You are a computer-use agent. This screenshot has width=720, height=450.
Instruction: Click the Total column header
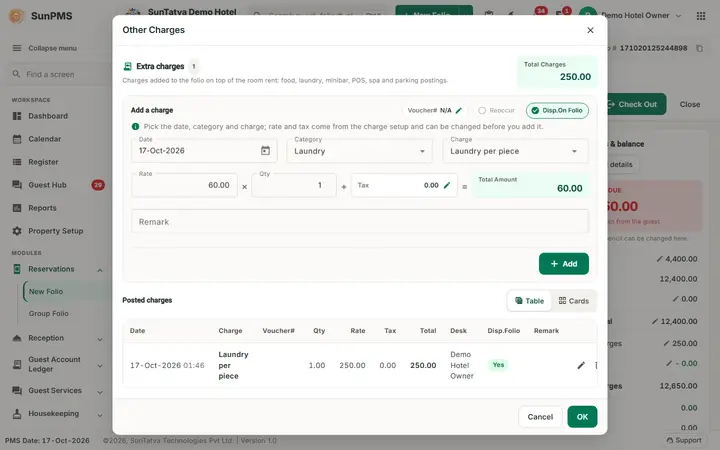click(428, 331)
